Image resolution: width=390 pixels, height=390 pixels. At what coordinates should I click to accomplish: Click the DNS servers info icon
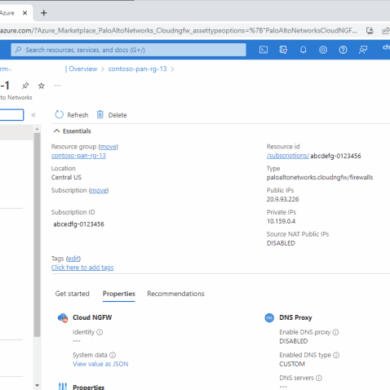(319, 378)
